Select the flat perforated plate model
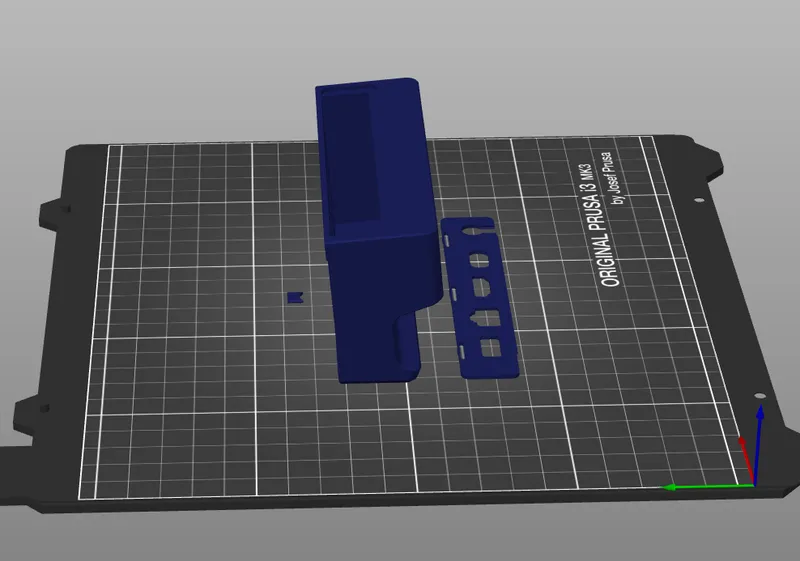This screenshot has width=800, height=561. click(x=480, y=298)
